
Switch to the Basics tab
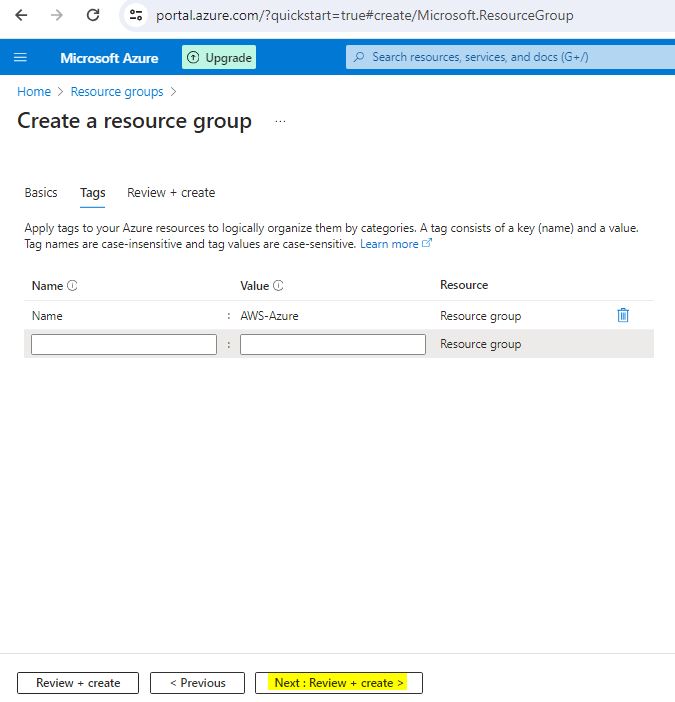point(41,193)
